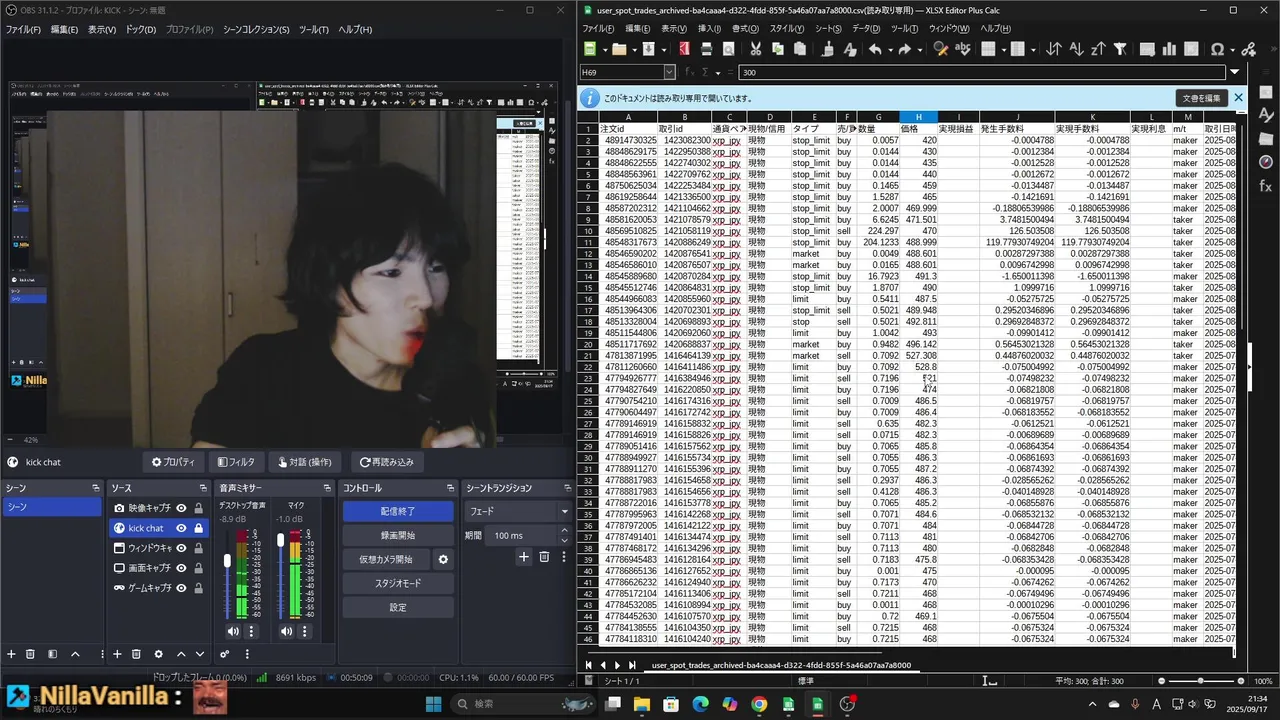Image resolution: width=1280 pixels, height=720 pixels.
Task: Open mic channel three-dot menu
Action: tap(304, 631)
